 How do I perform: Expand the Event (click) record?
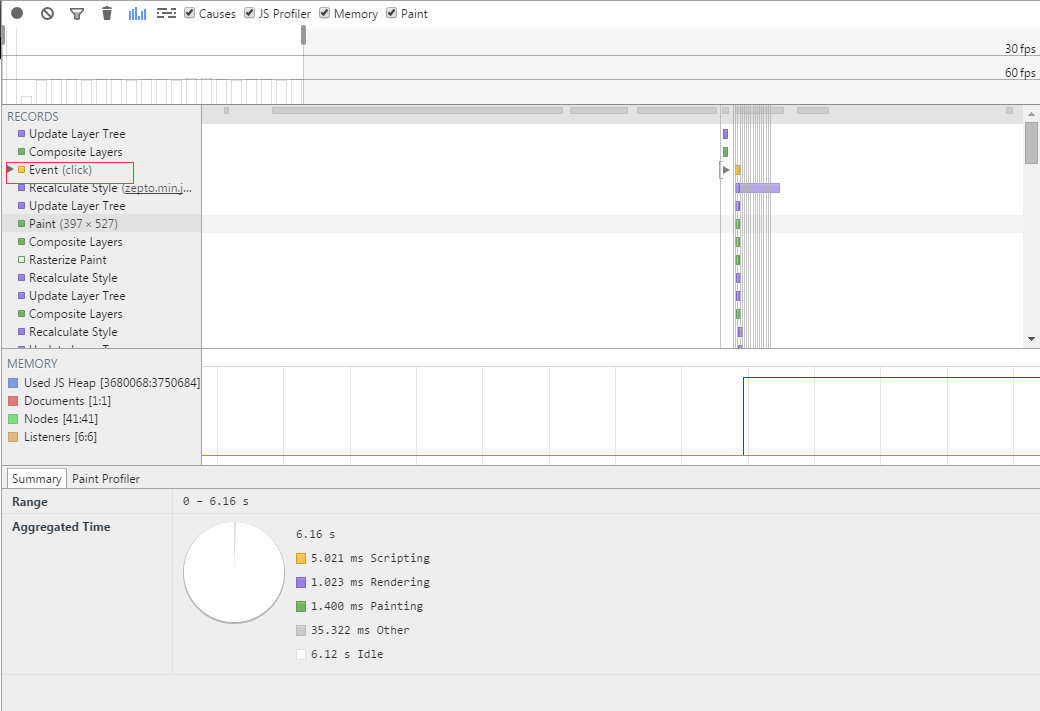pos(11,170)
